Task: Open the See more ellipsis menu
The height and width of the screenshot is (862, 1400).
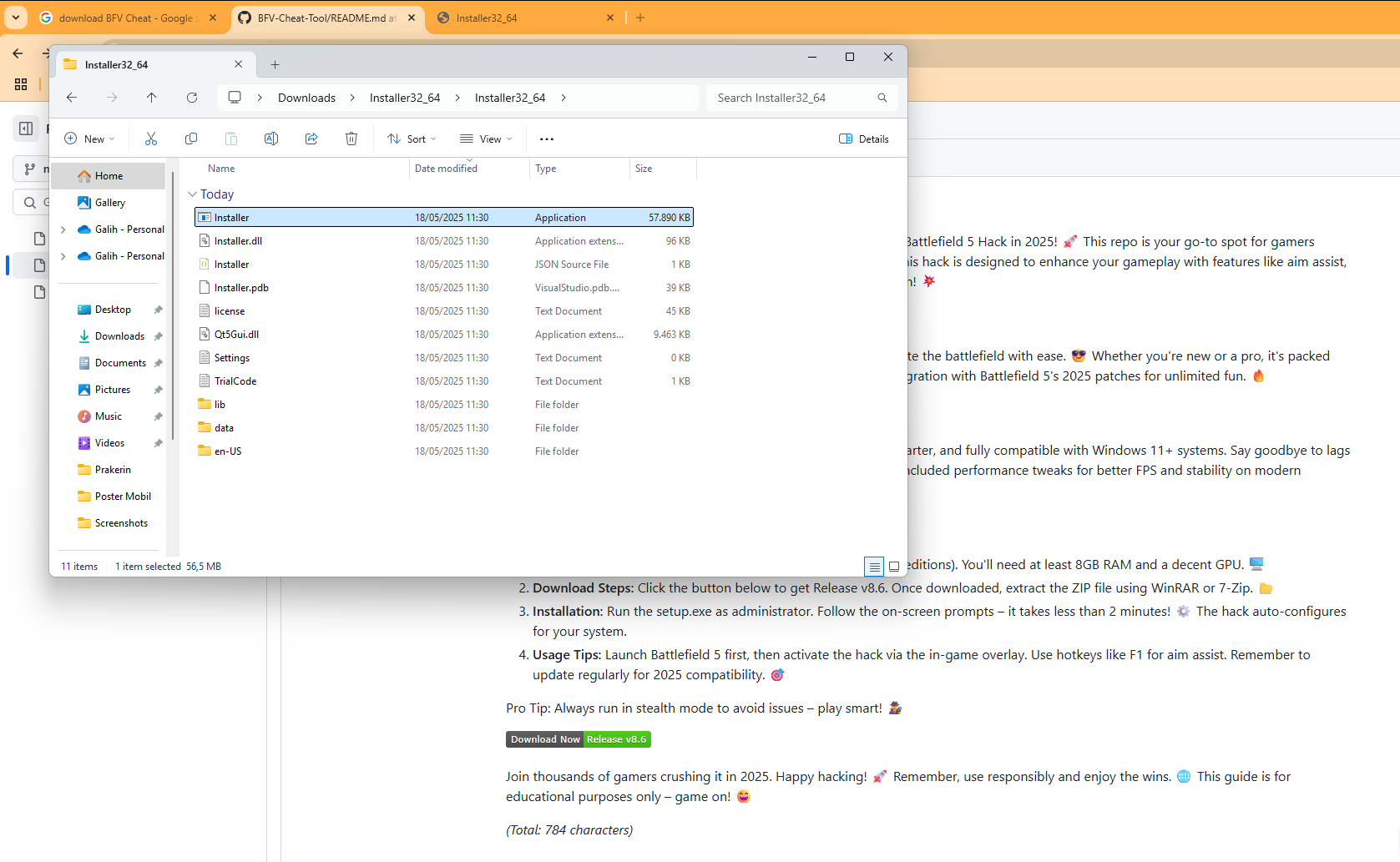Action: [547, 139]
